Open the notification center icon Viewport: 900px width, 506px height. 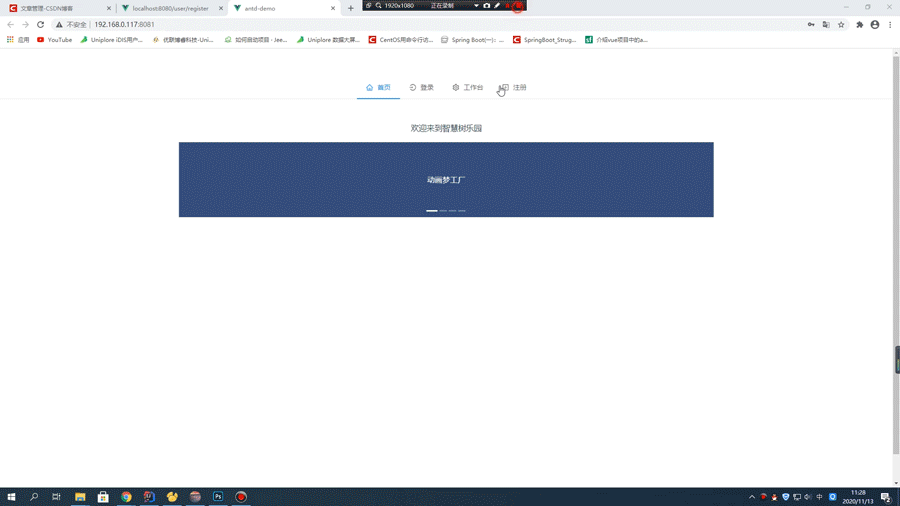[886, 497]
